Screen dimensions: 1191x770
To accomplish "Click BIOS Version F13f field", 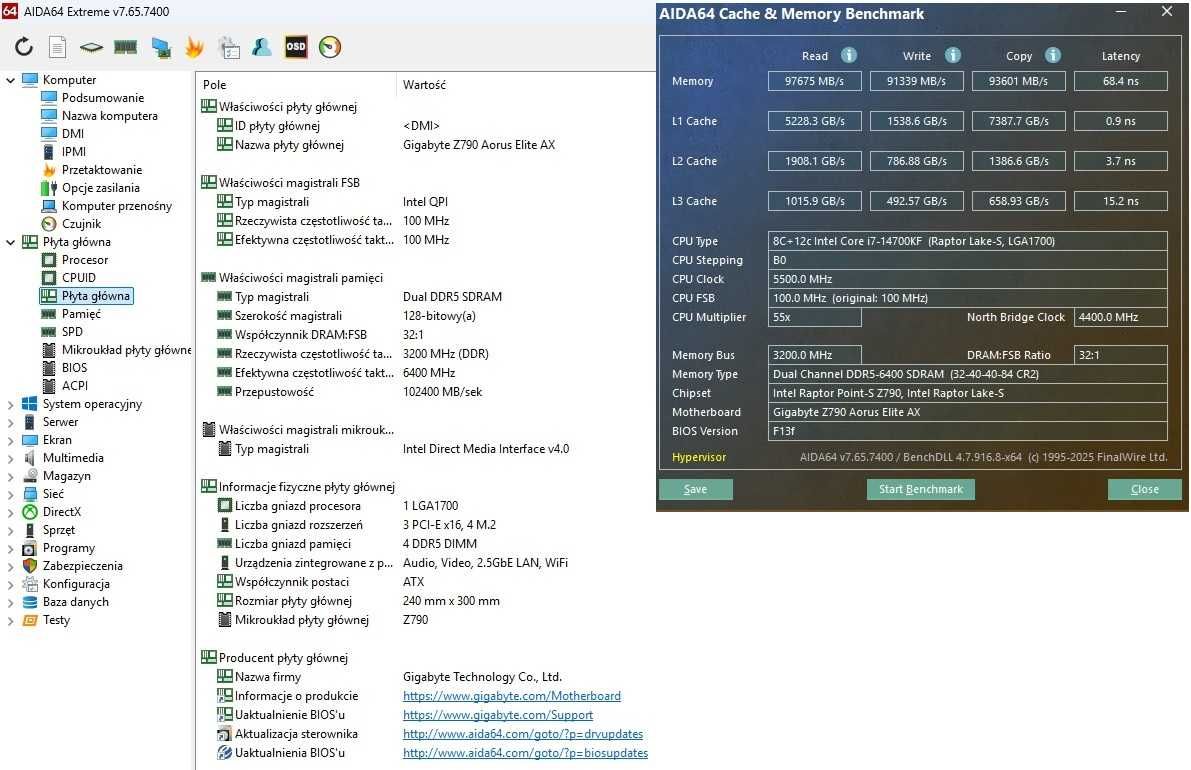I will pos(968,431).
